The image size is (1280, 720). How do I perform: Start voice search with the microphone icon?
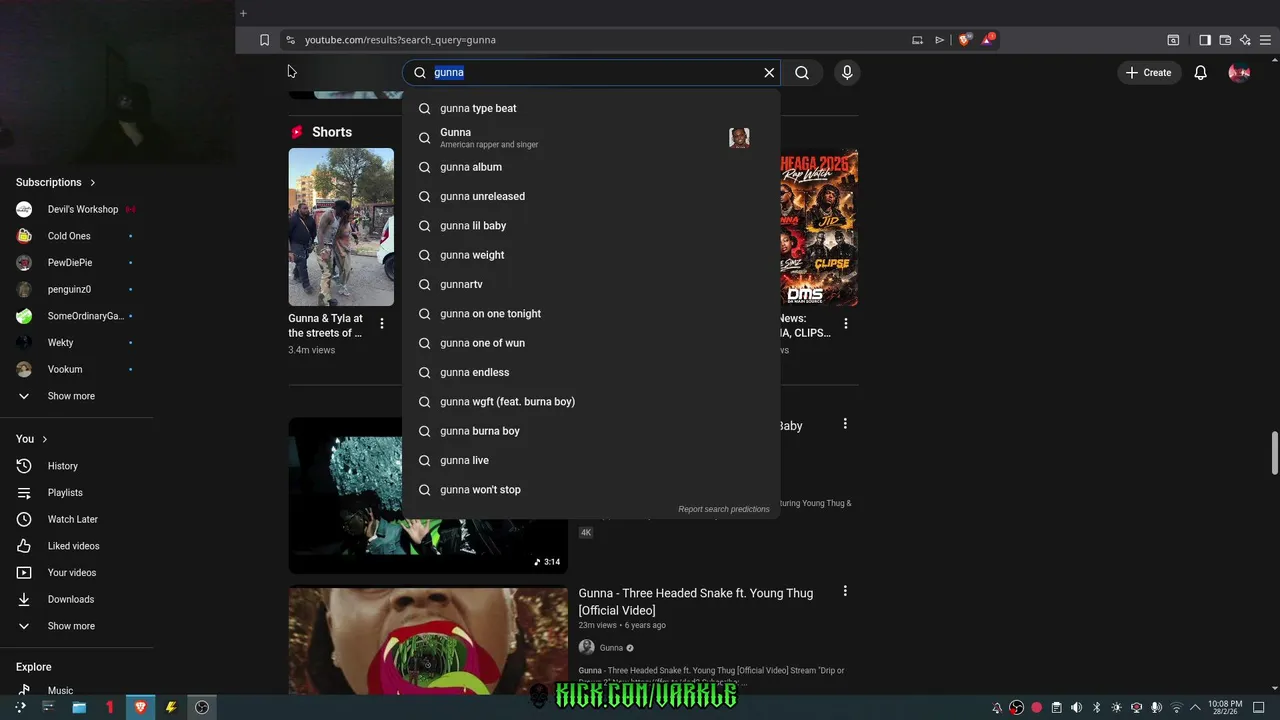pyautogui.click(x=847, y=72)
